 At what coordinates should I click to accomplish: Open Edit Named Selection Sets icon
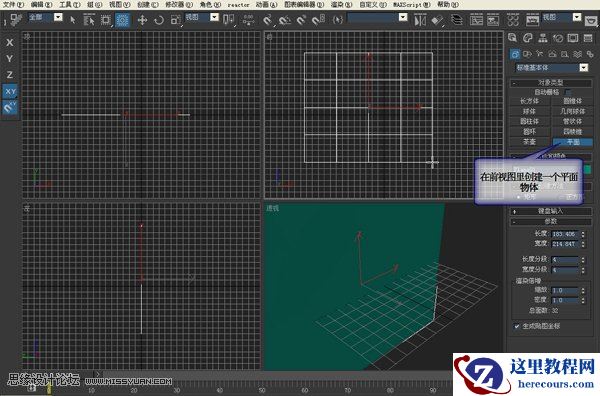coord(338,20)
